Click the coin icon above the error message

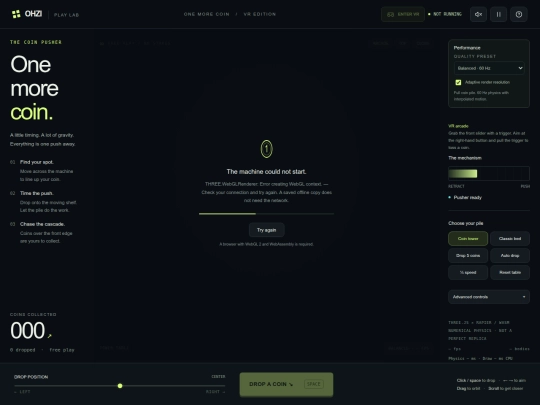[x=266, y=149]
